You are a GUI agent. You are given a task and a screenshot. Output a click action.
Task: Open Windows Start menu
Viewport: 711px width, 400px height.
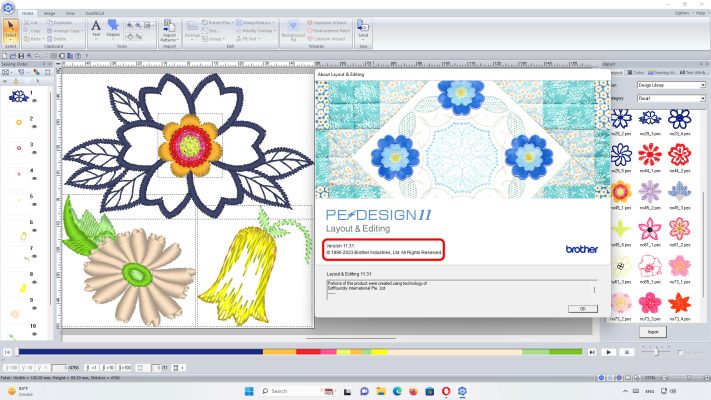249,391
